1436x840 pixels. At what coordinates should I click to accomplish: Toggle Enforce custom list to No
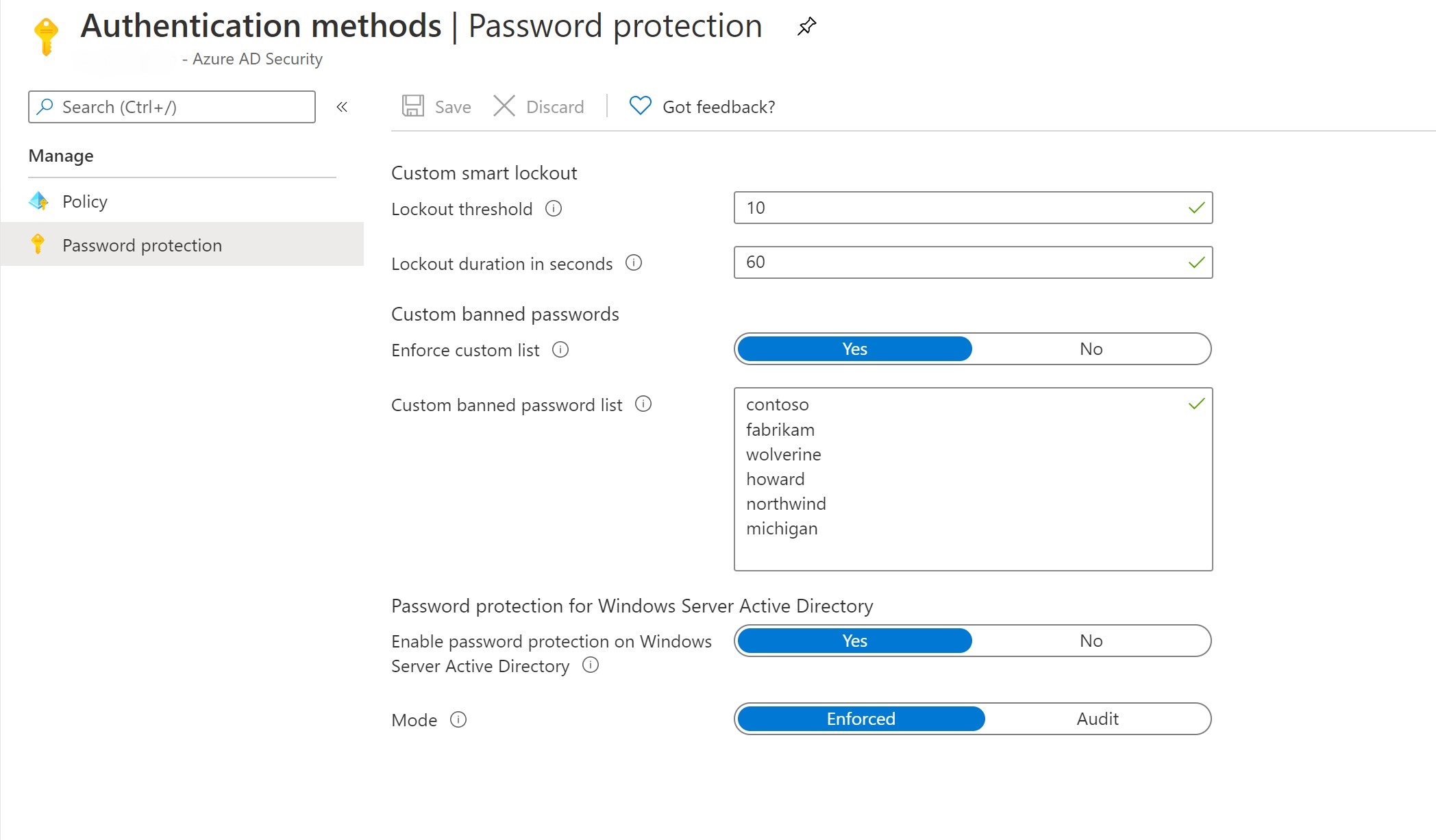[1089, 348]
